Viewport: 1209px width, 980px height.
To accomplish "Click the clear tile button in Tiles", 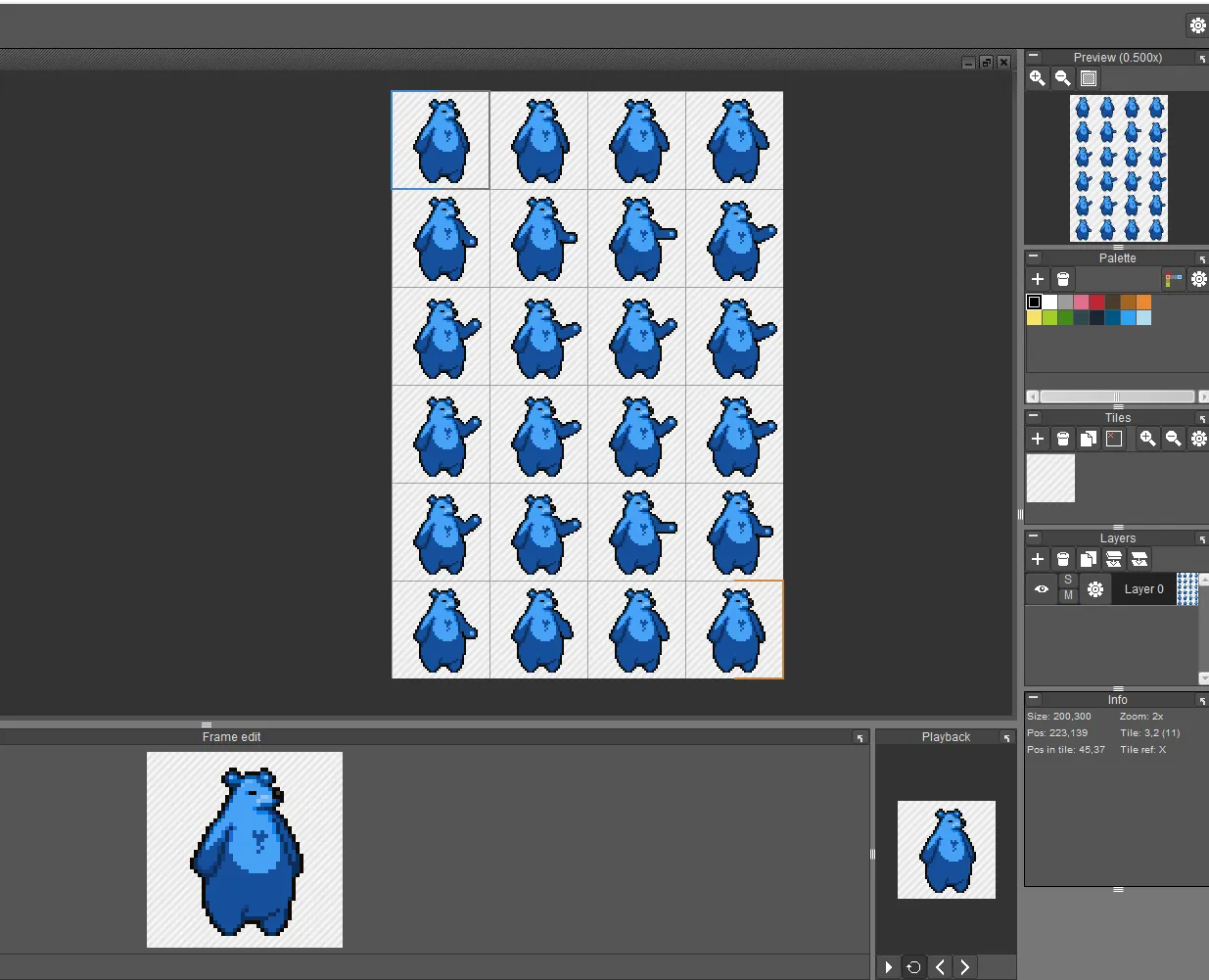I will click(1114, 439).
